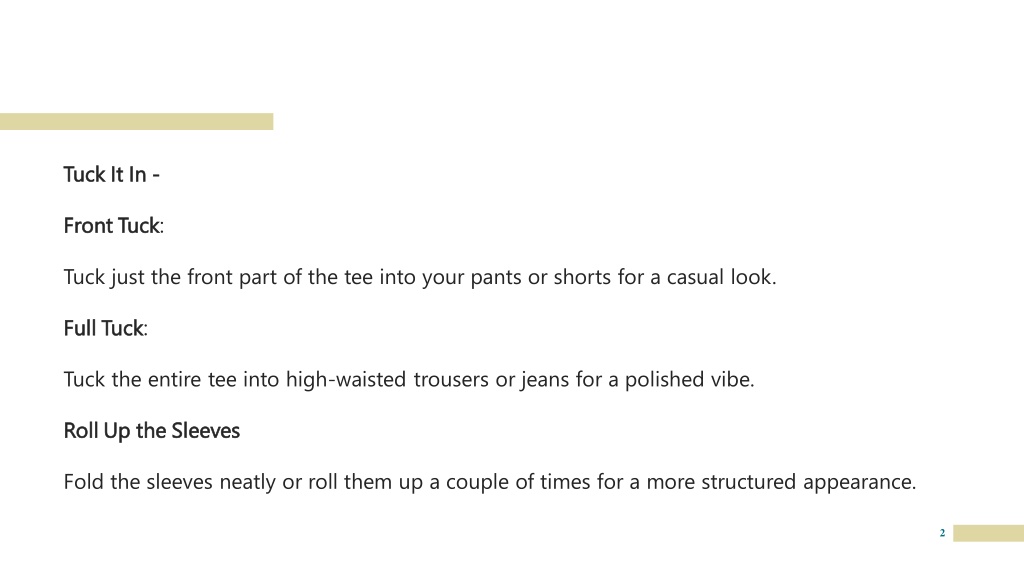Click the sentence about folding sleeves neatly
The width and height of the screenshot is (1024, 576).
tap(490, 483)
